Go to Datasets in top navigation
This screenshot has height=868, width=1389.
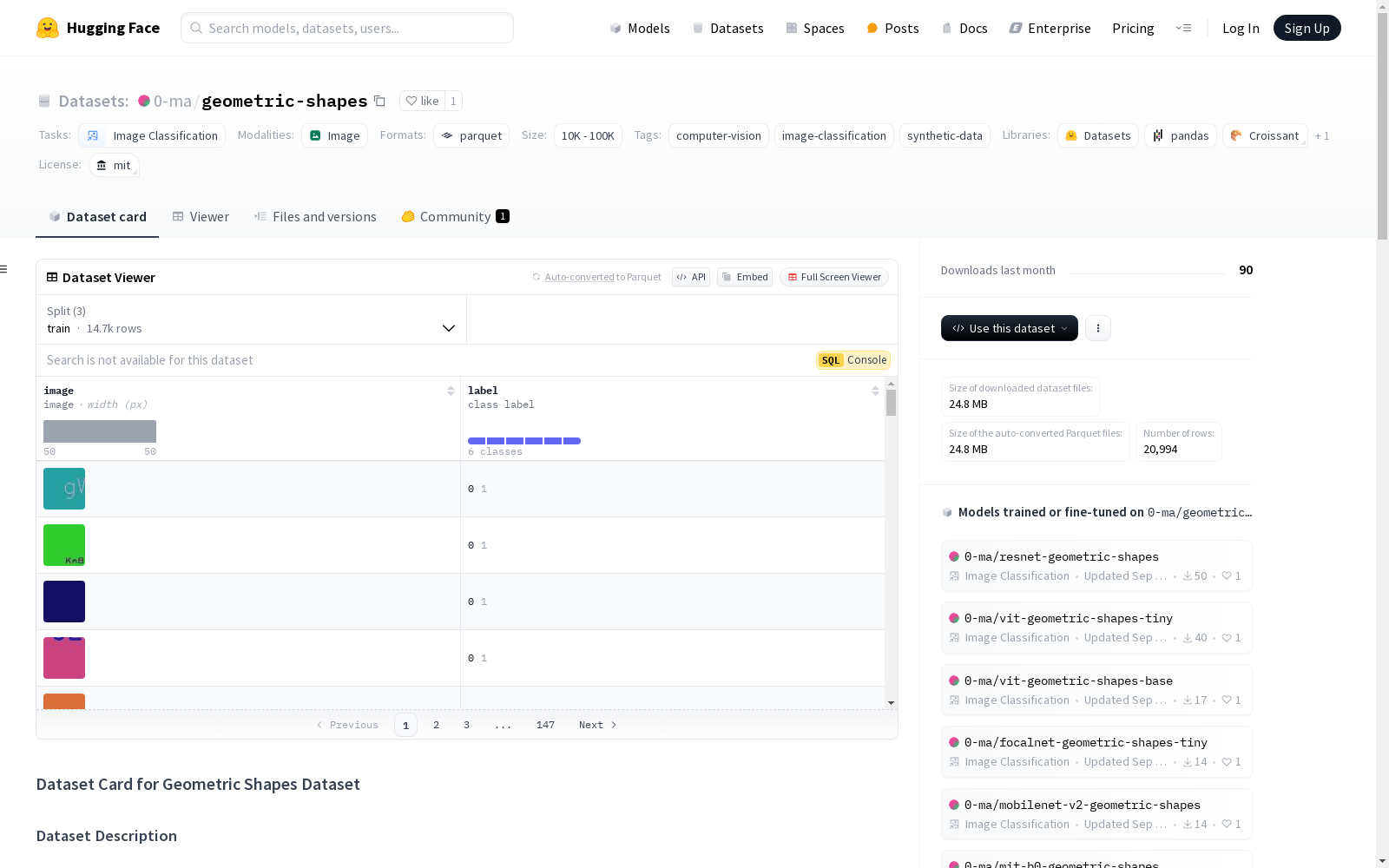tap(727, 28)
